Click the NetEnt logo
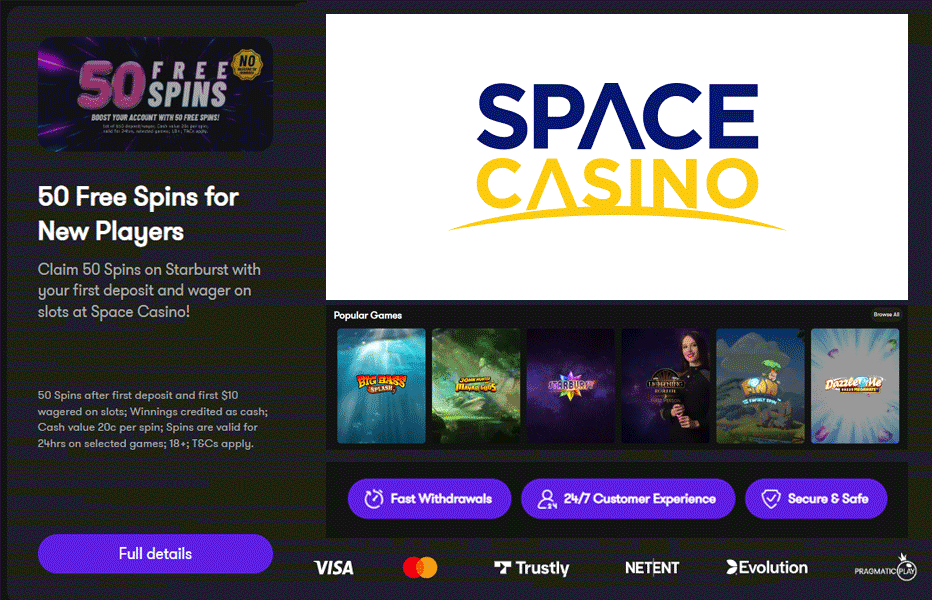This screenshot has height=600, width=932. (651, 568)
